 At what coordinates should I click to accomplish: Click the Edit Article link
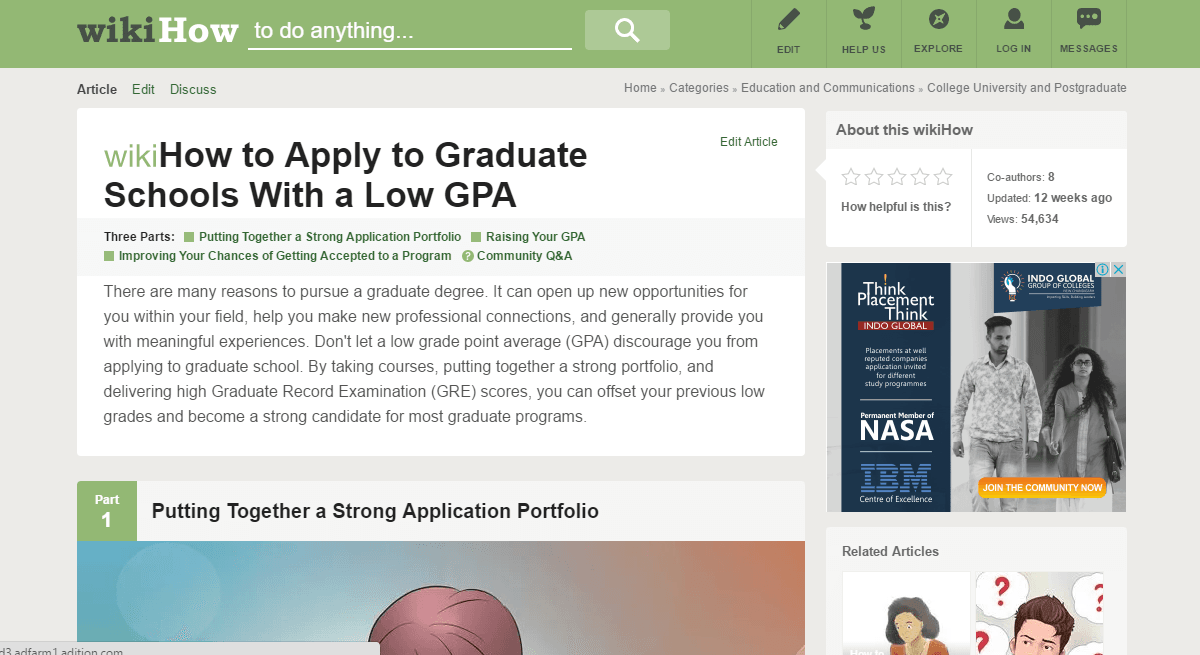point(748,142)
